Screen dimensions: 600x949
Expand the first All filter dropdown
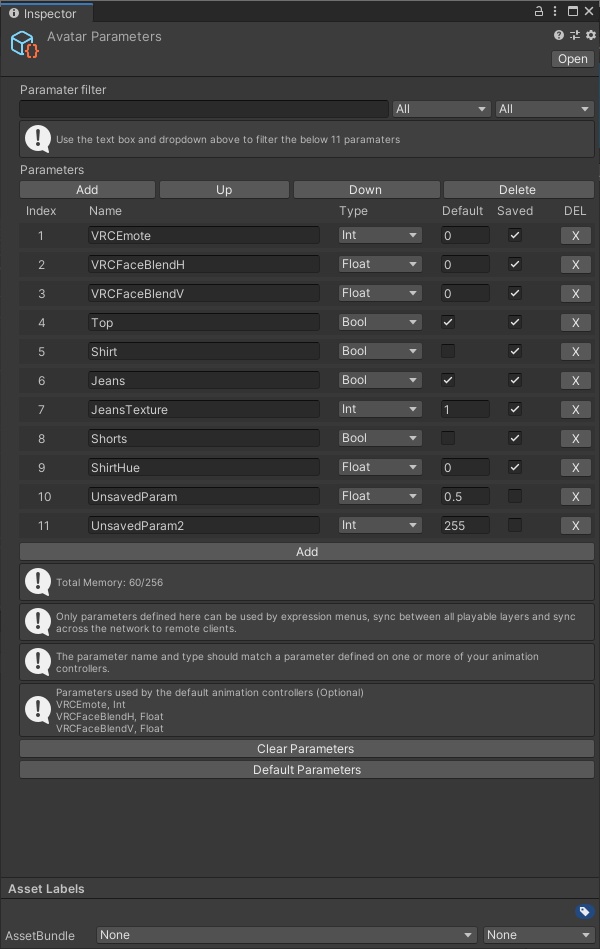tap(440, 109)
